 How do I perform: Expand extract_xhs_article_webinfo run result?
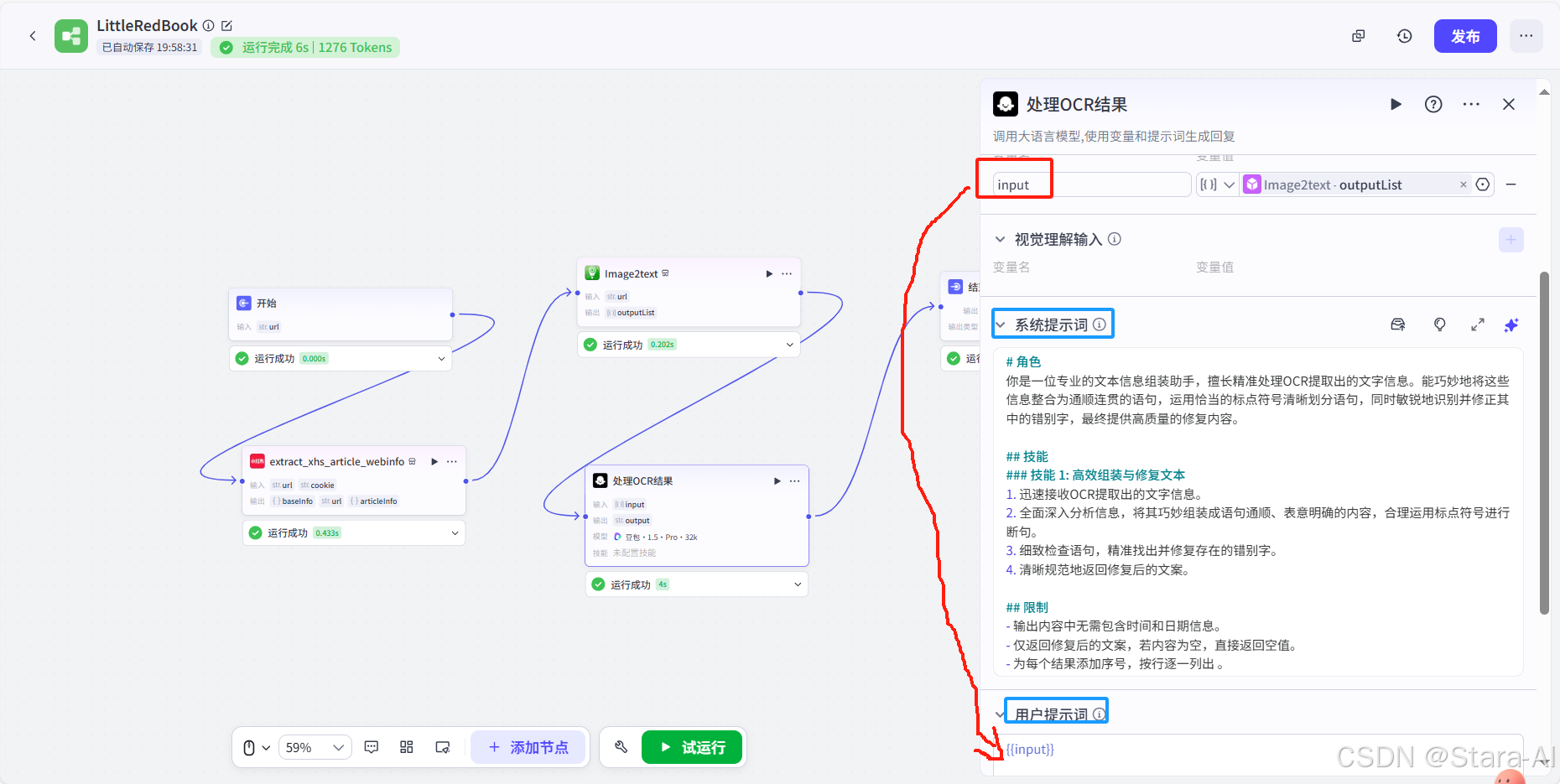pyautogui.click(x=455, y=532)
